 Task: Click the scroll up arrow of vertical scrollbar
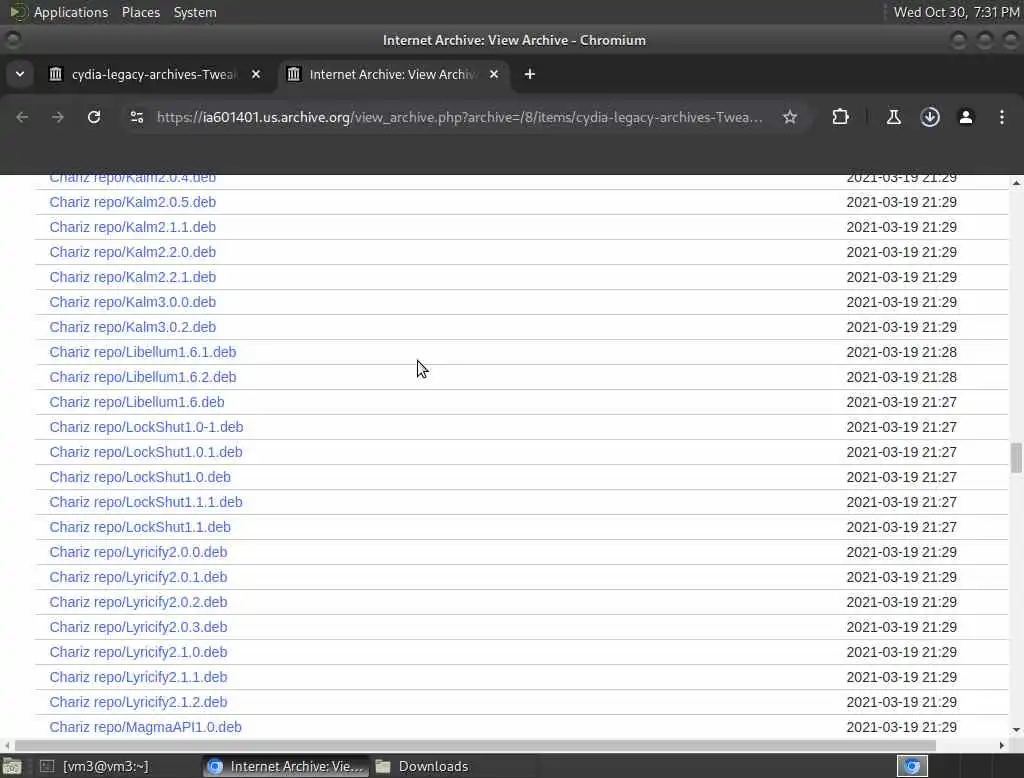1016,183
